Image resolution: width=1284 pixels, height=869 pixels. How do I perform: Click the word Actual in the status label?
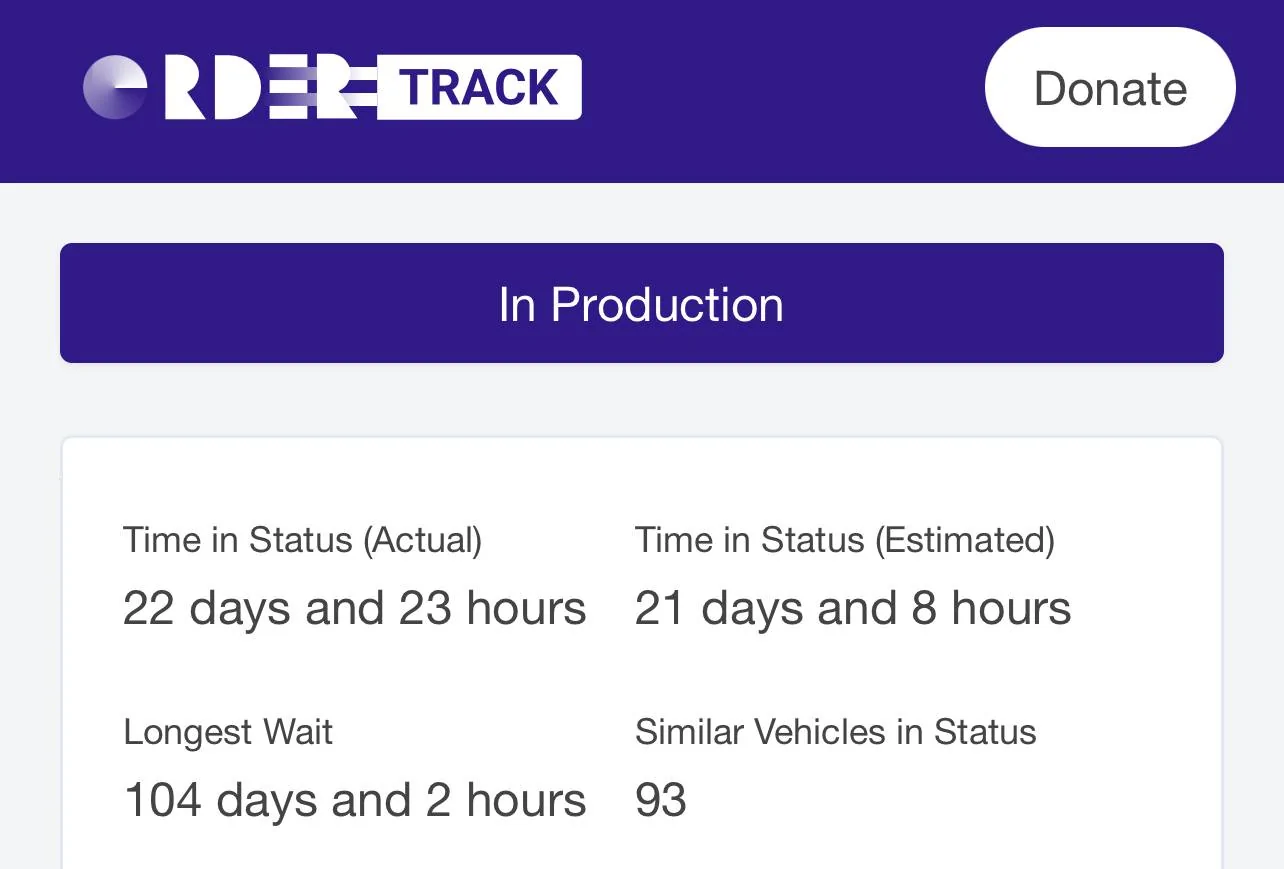422,540
